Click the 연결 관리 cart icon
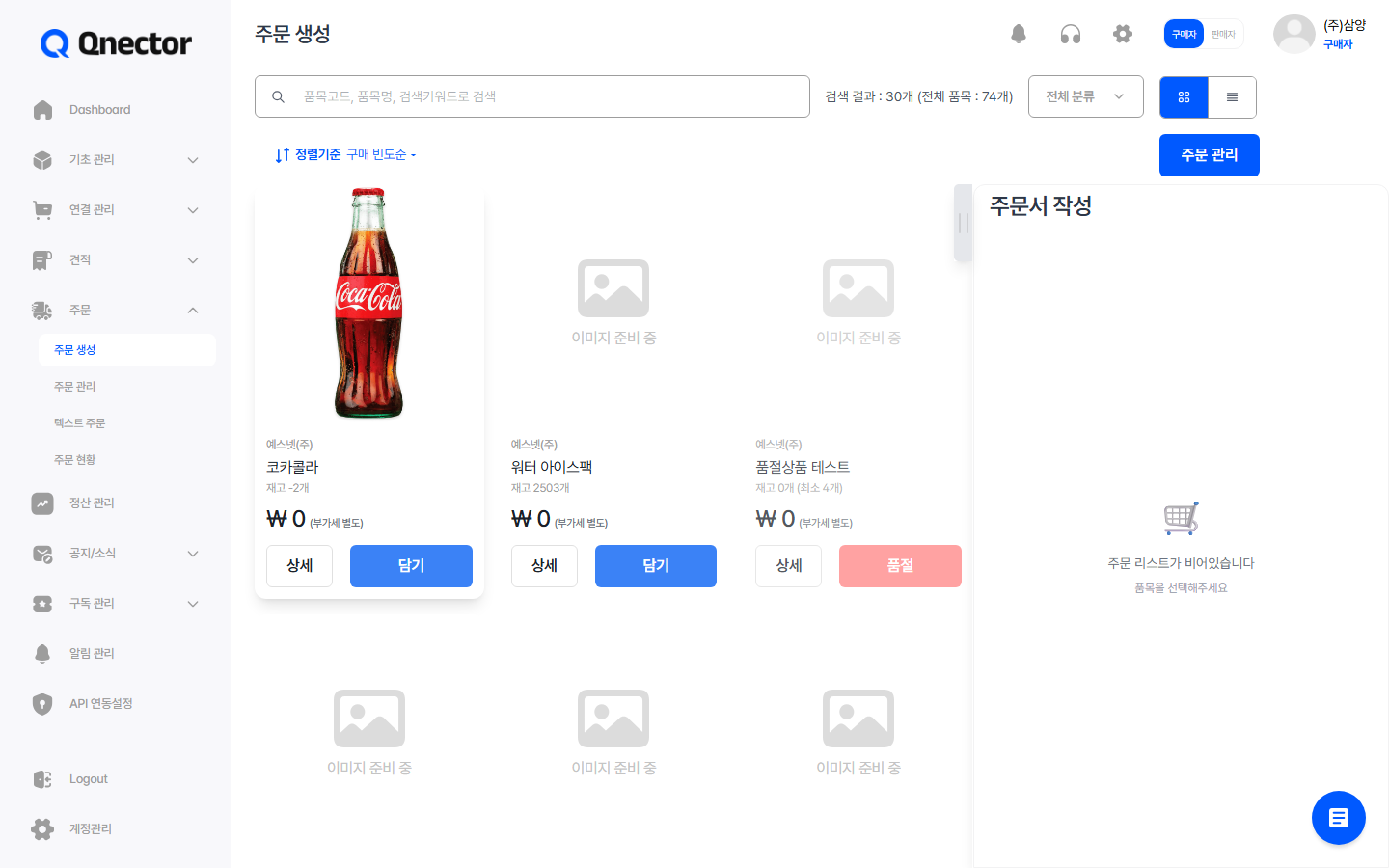Screen dimensions: 1389x868 tap(42, 210)
